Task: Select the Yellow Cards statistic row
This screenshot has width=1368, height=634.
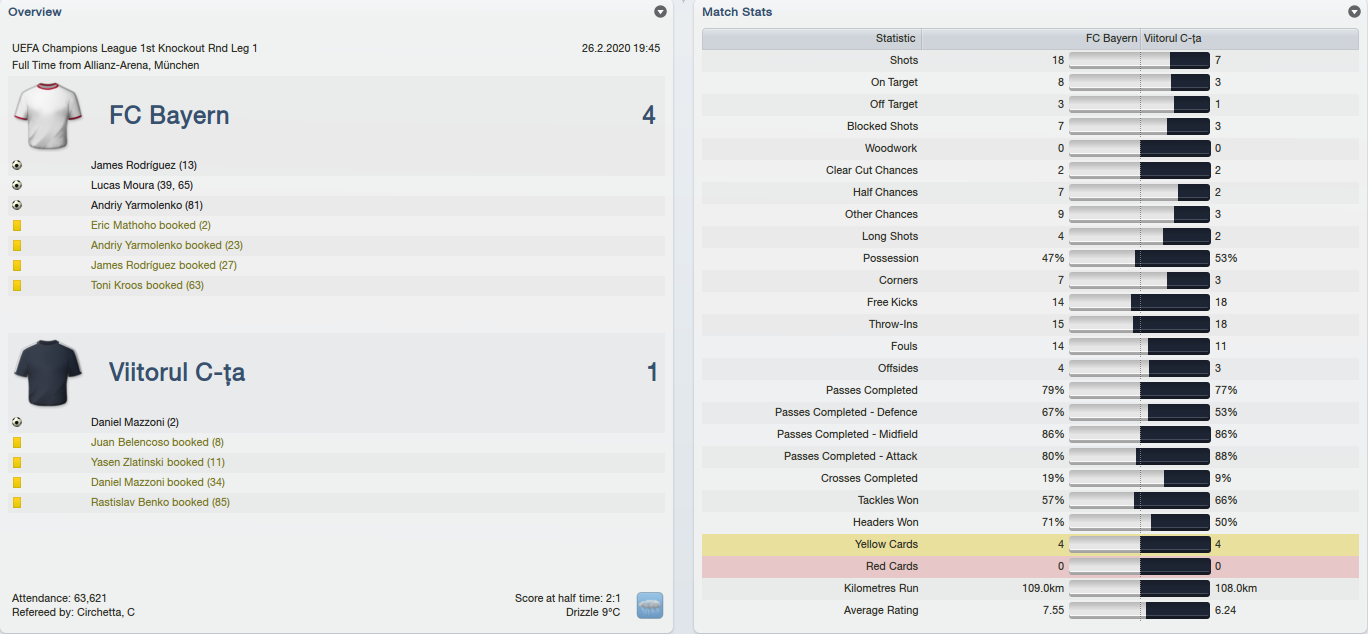Action: 1031,544
